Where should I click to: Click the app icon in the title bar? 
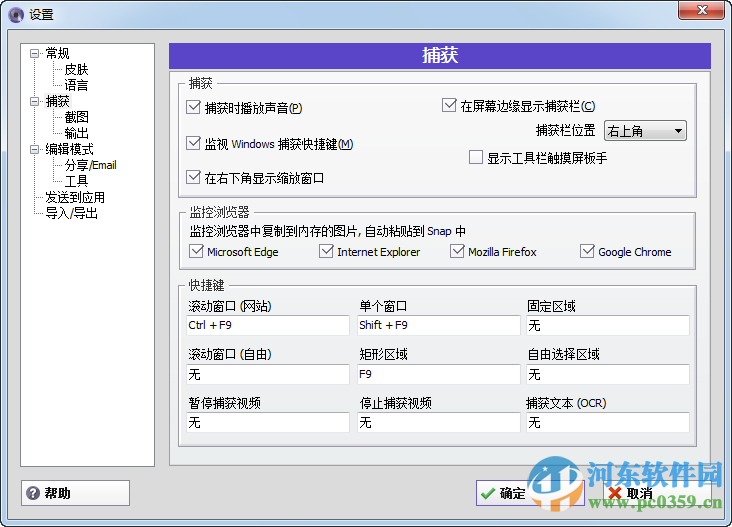(x=16, y=14)
